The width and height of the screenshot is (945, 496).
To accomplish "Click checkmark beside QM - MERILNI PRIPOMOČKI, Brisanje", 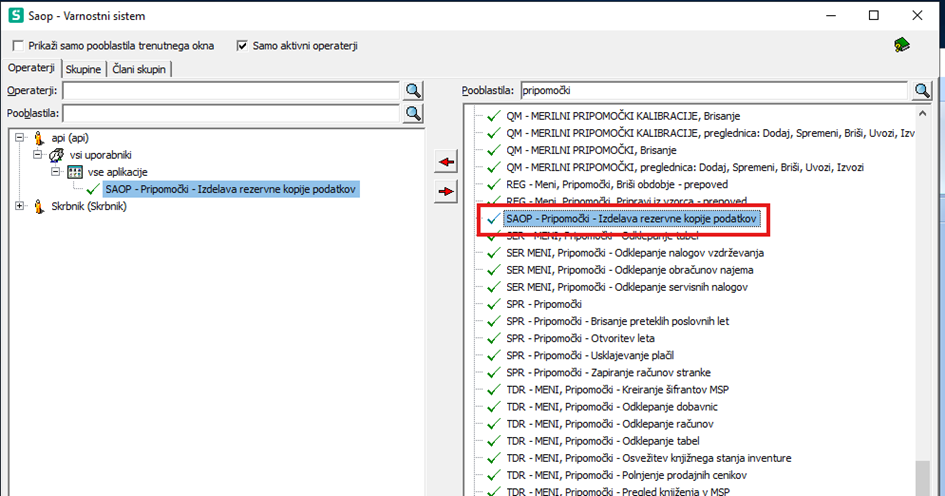I will pyautogui.click(x=494, y=150).
